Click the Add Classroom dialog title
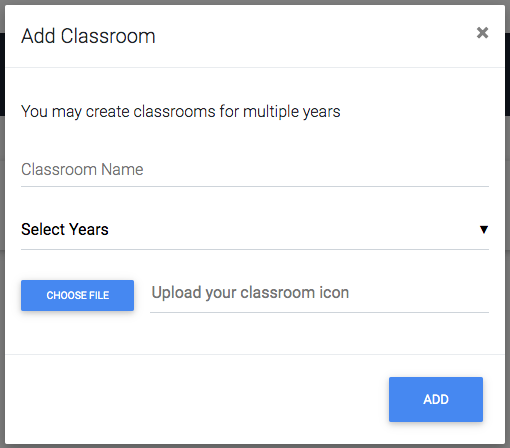 [88, 36]
